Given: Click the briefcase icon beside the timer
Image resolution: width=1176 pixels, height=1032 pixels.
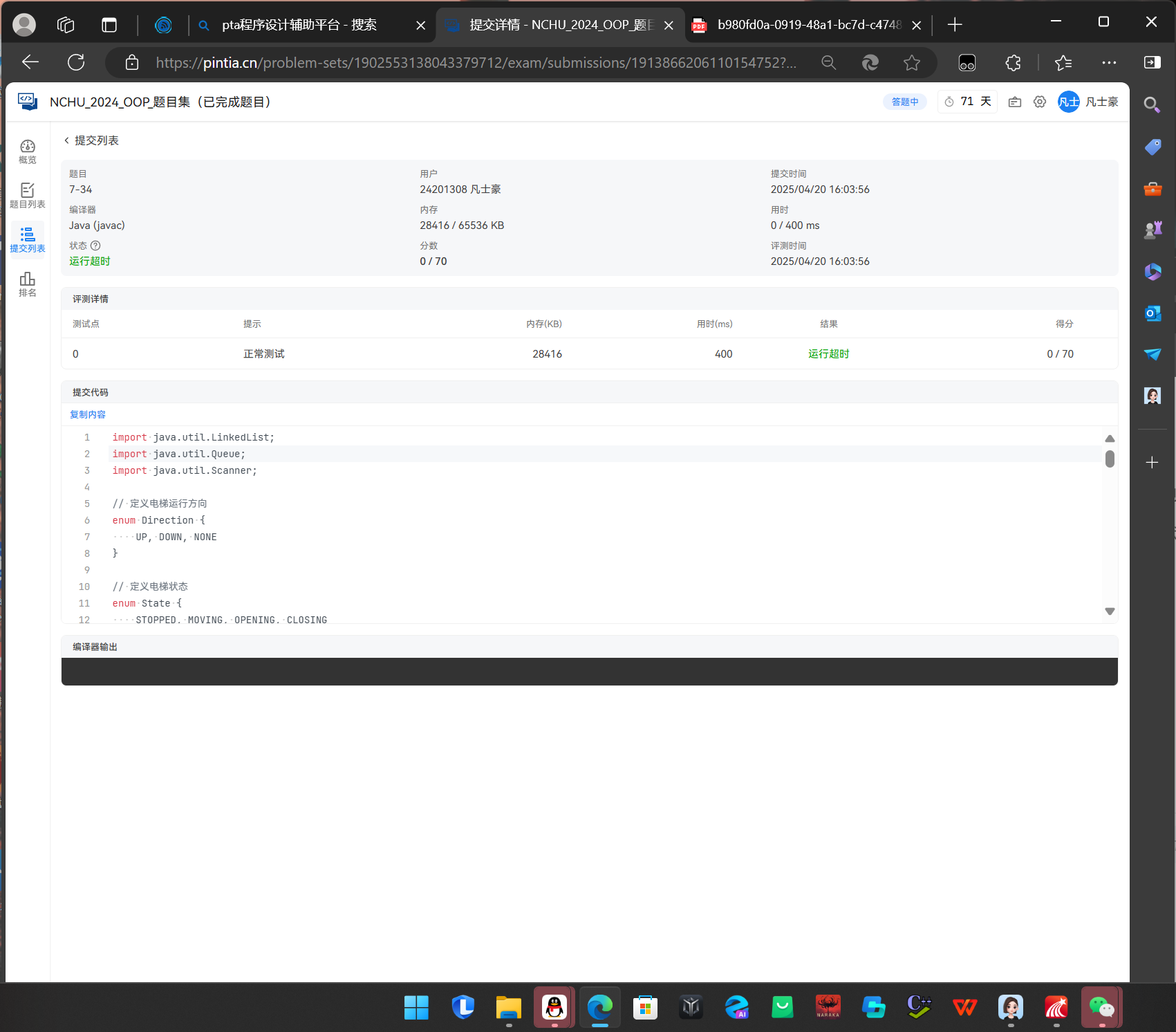Looking at the screenshot, I should point(1015,102).
